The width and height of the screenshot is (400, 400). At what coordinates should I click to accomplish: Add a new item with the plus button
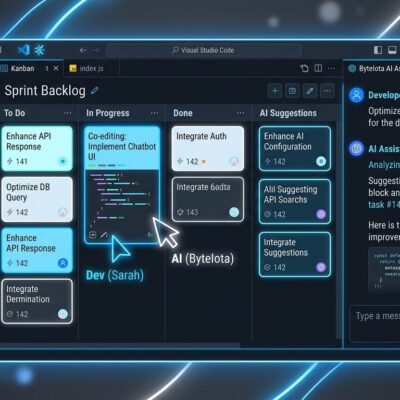coord(275,91)
